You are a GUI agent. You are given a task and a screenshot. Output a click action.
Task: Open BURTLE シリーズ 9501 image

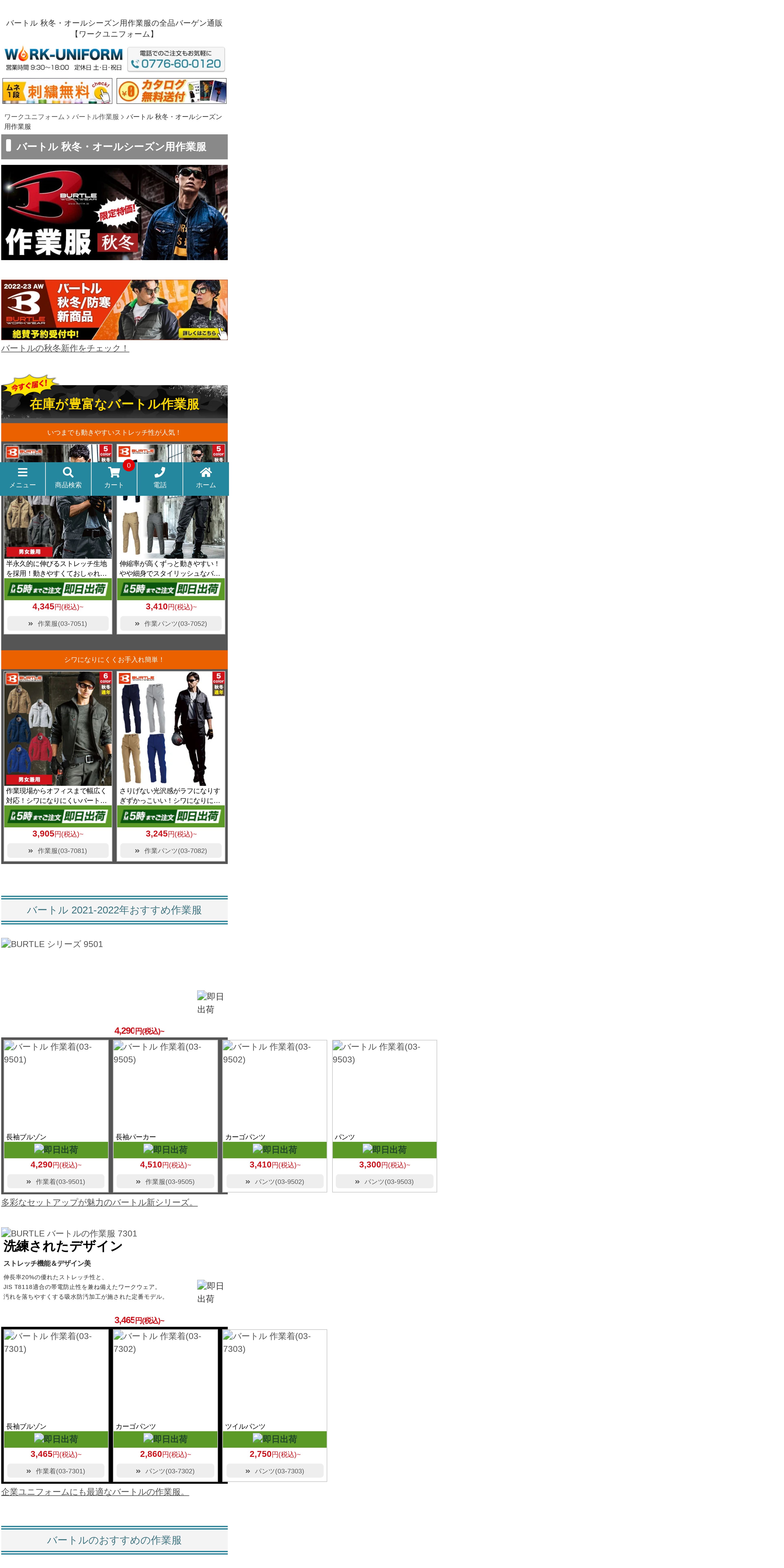pyautogui.click(x=52, y=944)
